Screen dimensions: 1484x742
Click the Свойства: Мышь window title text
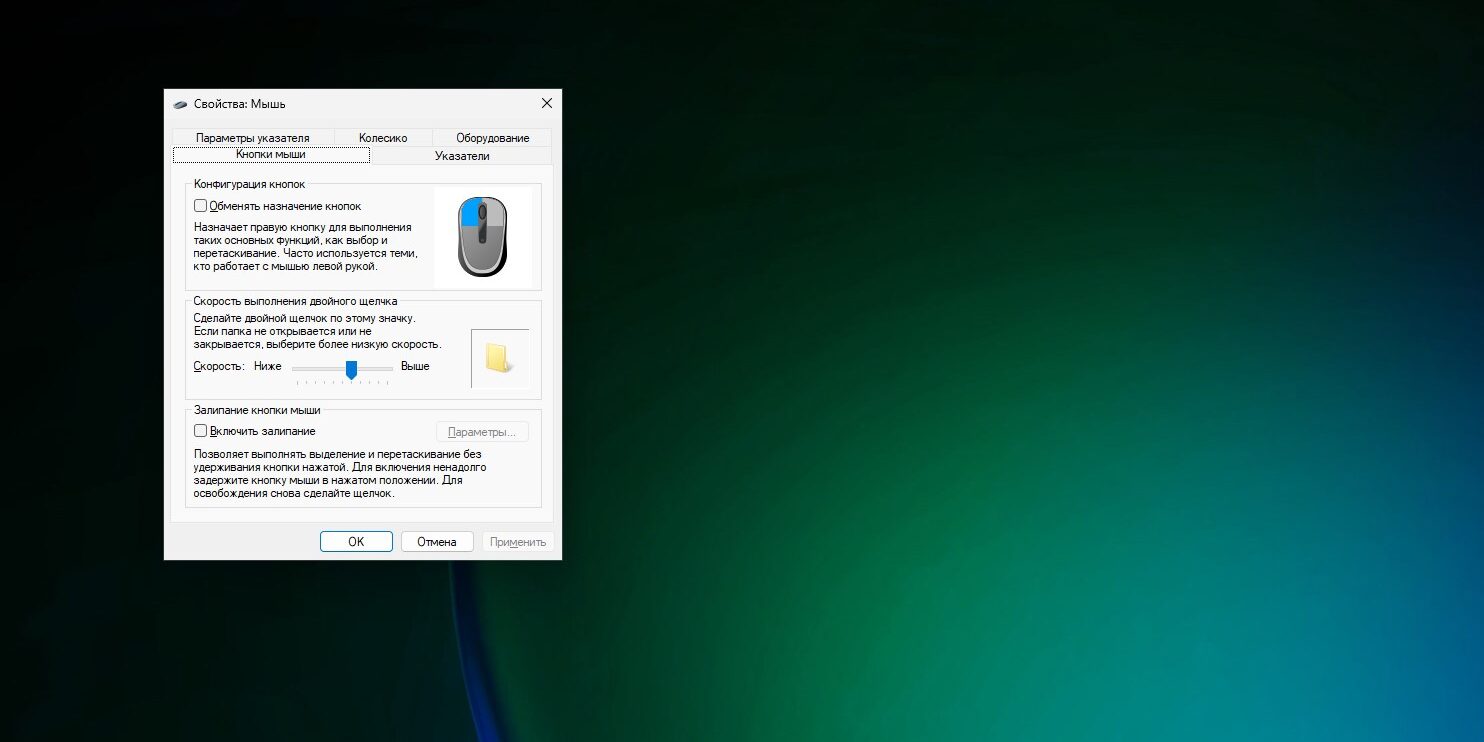[240, 104]
